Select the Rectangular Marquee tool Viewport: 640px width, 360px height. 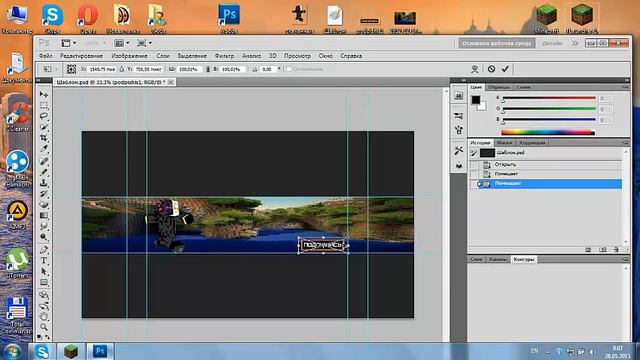coord(44,105)
